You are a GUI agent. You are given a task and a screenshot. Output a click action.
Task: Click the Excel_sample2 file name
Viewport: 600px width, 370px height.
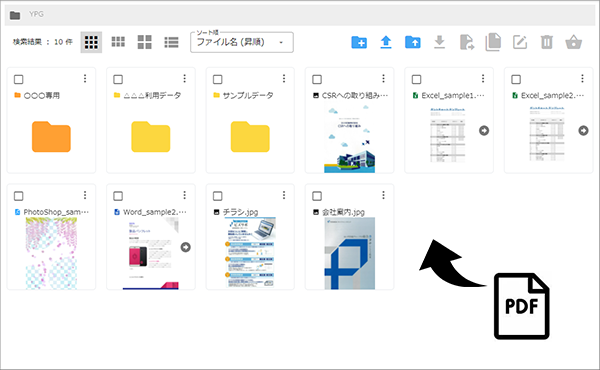click(x=552, y=96)
